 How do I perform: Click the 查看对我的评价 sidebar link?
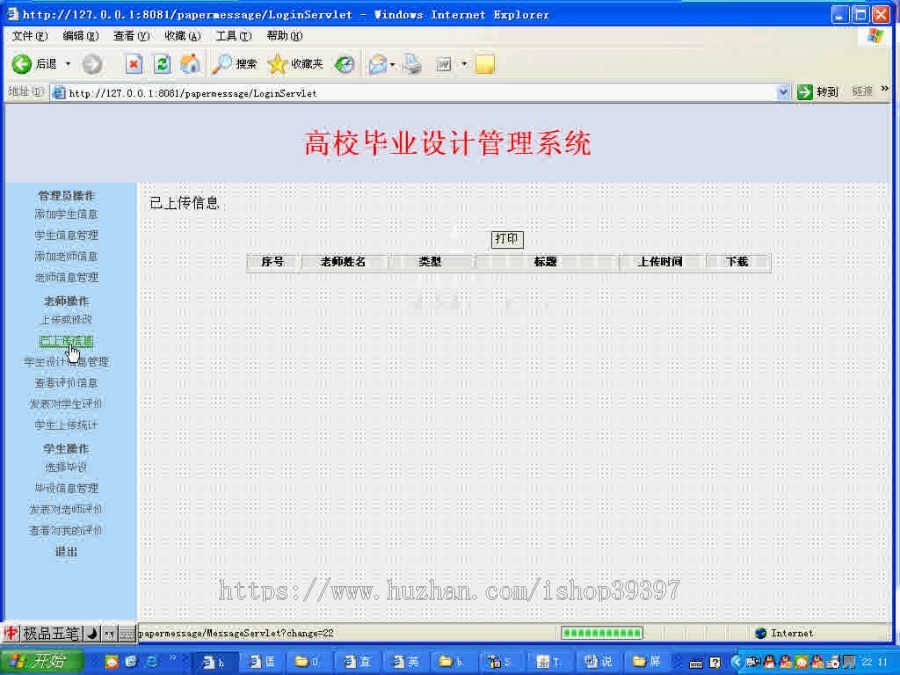(x=66, y=531)
